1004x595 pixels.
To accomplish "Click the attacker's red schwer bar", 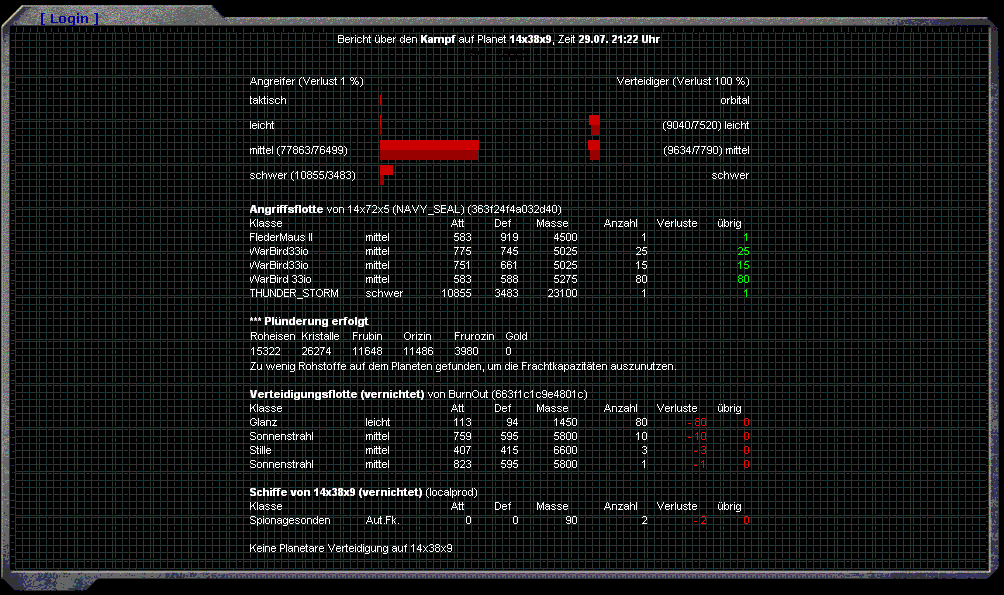I will point(386,172).
